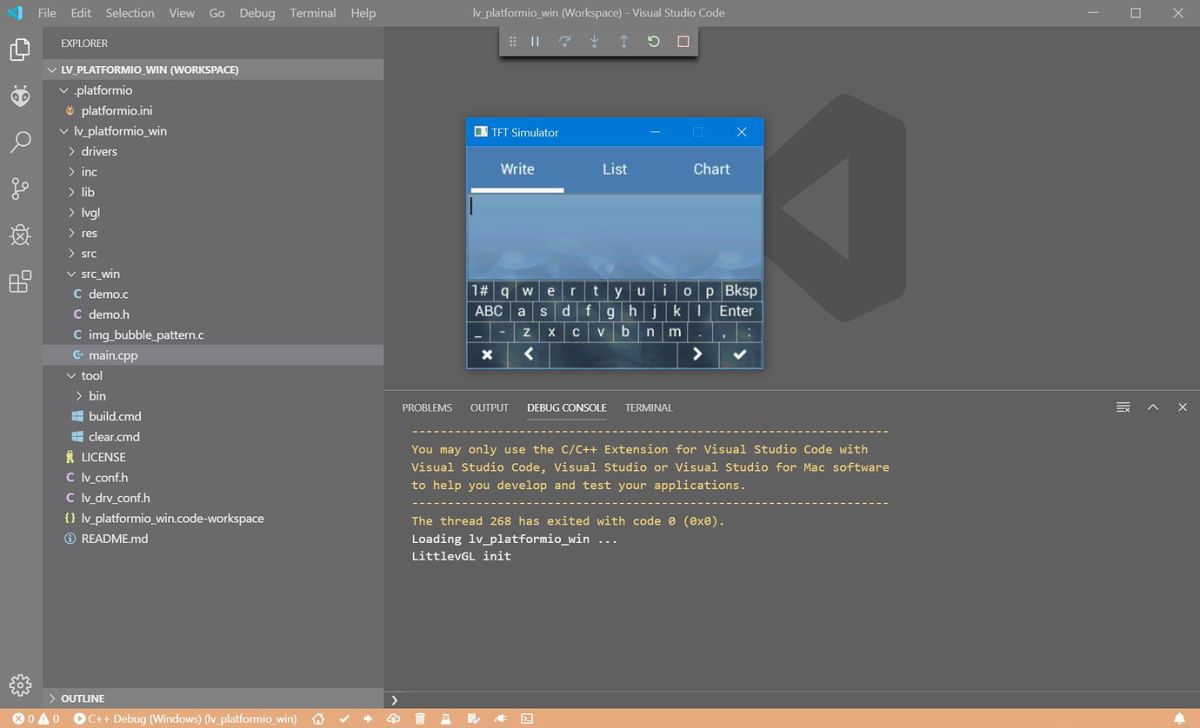Viewport: 1200px width, 728px height.
Task: Click the Step Into debug icon
Action: (x=593, y=41)
